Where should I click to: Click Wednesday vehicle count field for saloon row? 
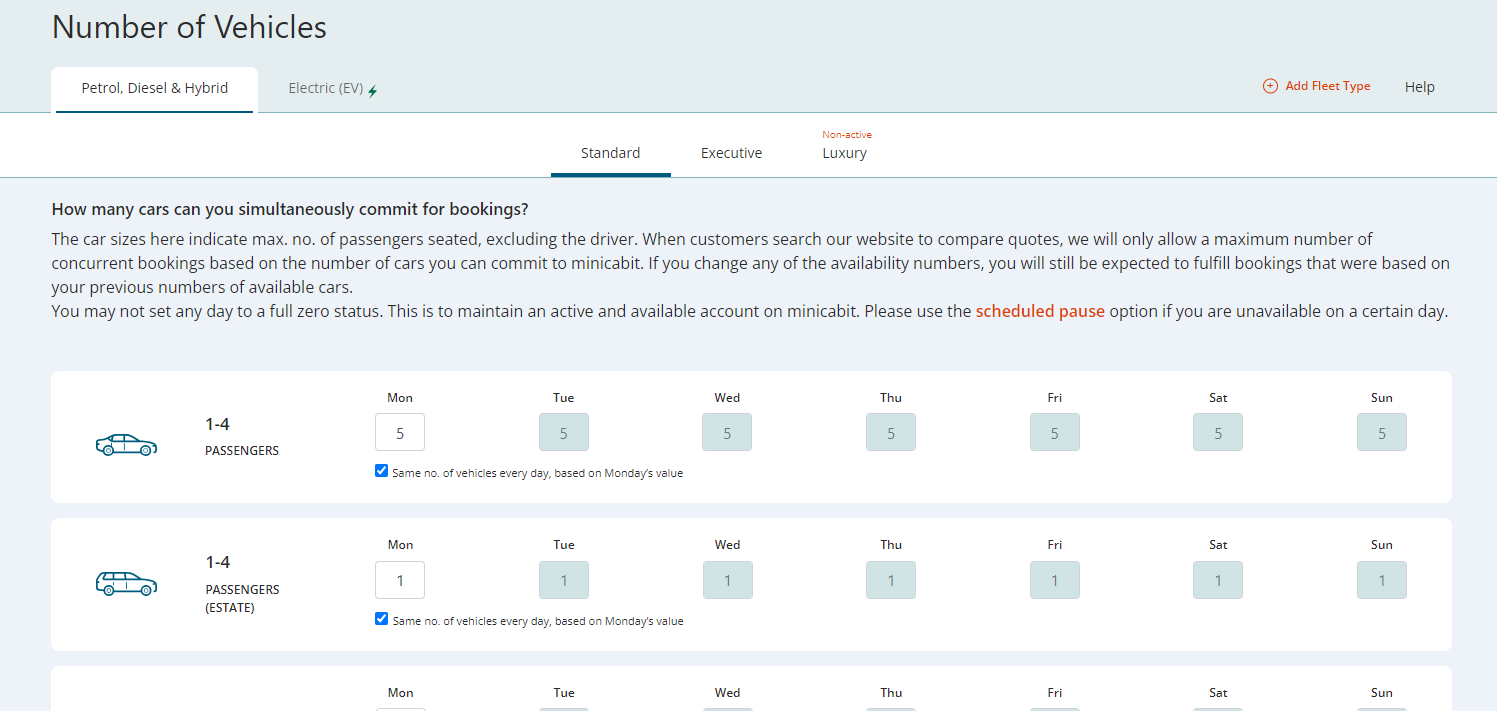point(727,432)
